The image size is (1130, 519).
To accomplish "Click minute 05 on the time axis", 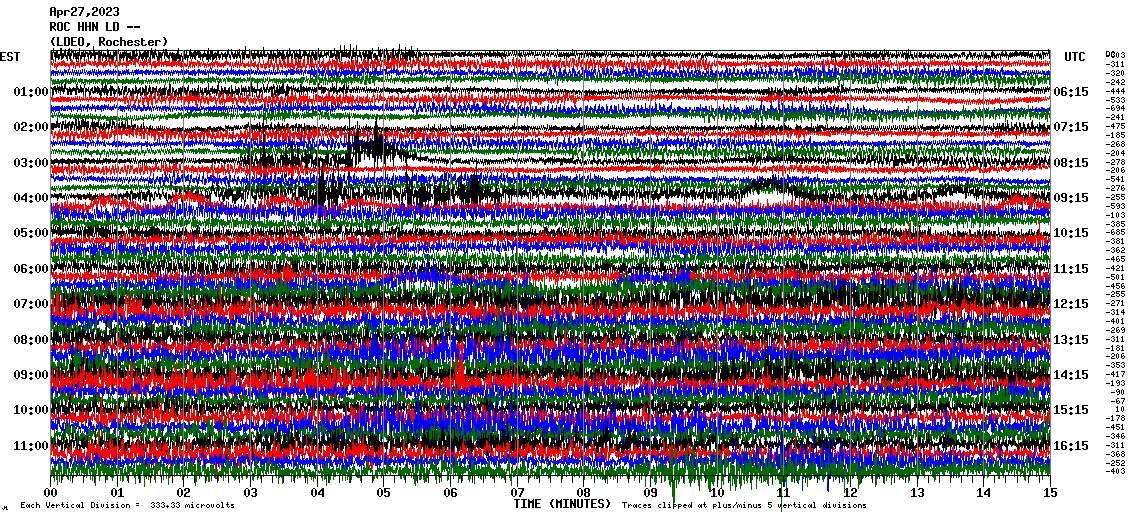I will pos(384,493).
